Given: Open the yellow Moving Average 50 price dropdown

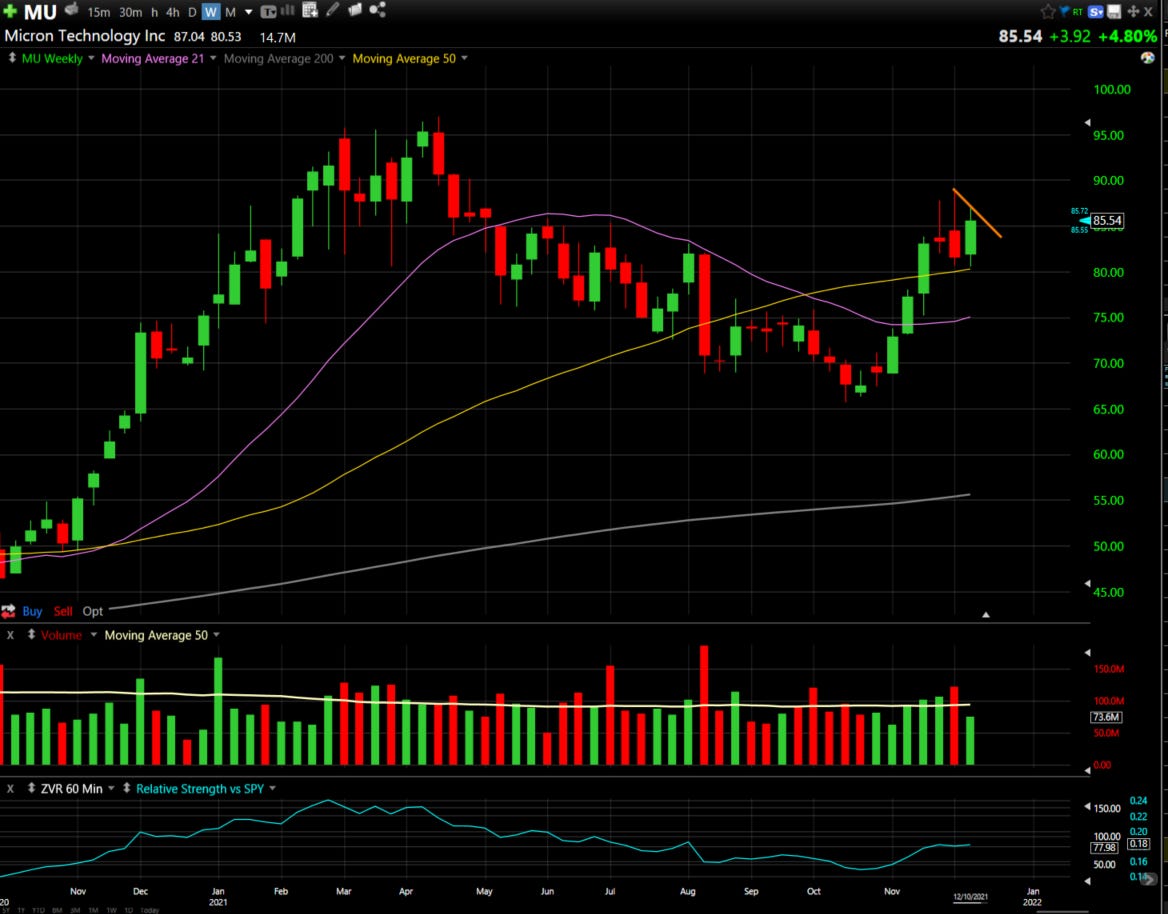Looking at the screenshot, I should (x=464, y=58).
